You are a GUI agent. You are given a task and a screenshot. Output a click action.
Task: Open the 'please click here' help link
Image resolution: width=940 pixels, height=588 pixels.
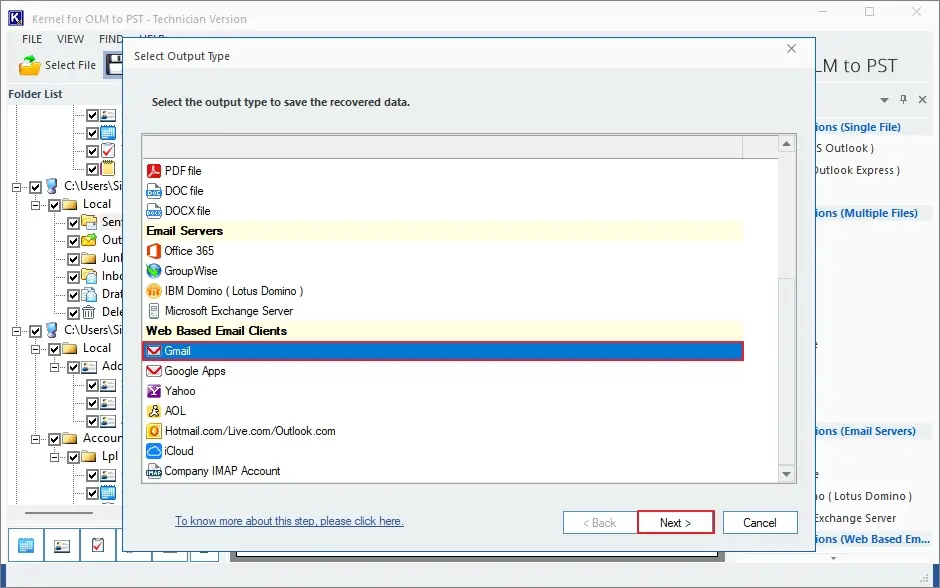[289, 521]
